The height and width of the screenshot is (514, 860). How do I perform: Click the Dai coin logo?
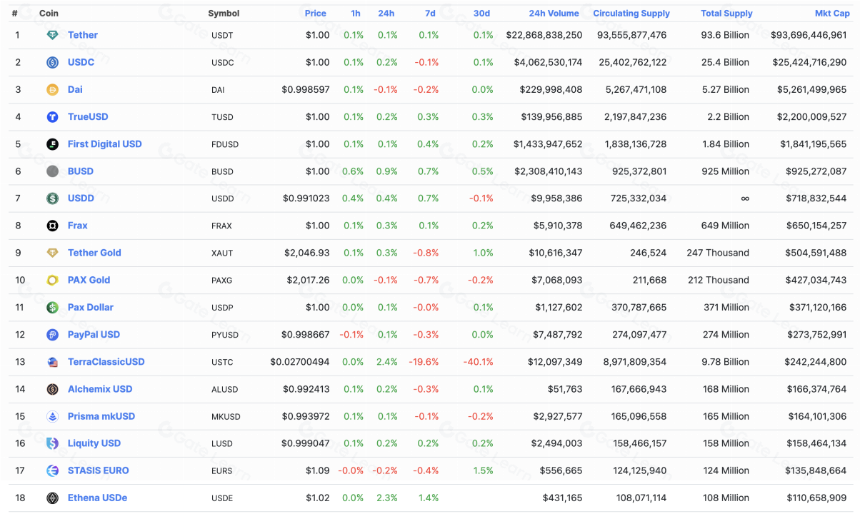[52, 89]
